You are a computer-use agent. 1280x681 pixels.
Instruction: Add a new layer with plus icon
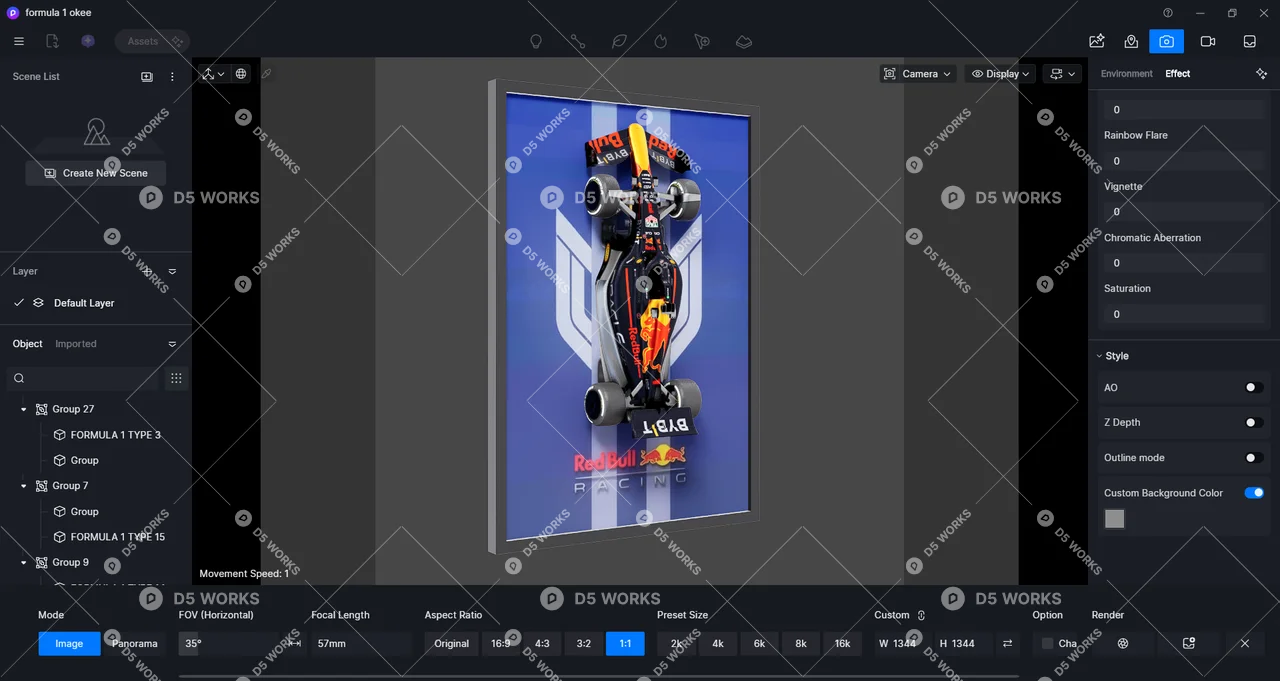pos(147,271)
